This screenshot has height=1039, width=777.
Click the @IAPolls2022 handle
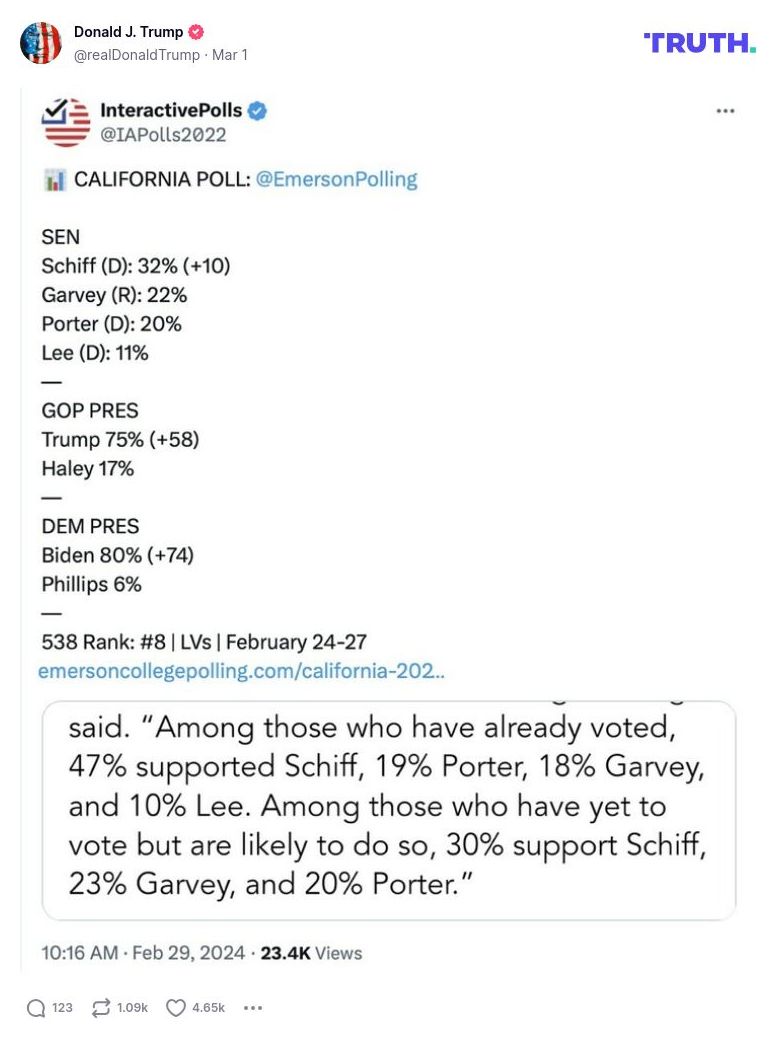coord(163,134)
